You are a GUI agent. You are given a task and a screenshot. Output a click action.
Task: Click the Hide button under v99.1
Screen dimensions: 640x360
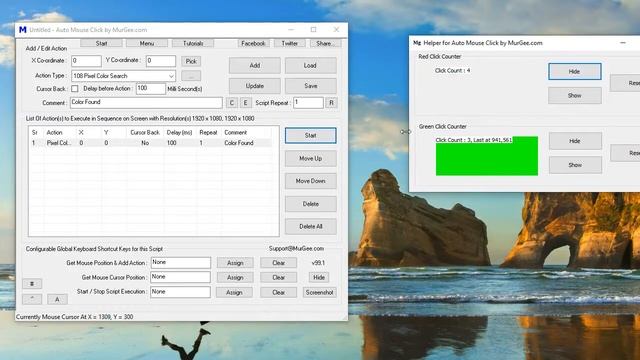click(319, 278)
